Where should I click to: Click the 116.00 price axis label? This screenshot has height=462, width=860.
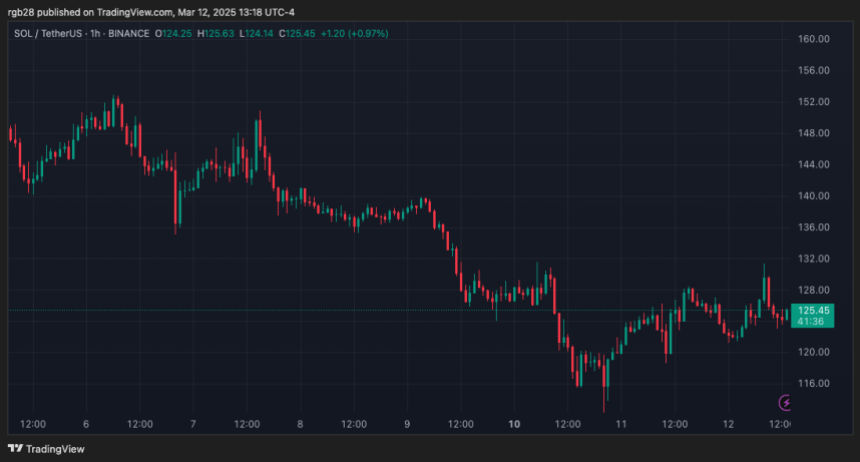pyautogui.click(x=815, y=383)
